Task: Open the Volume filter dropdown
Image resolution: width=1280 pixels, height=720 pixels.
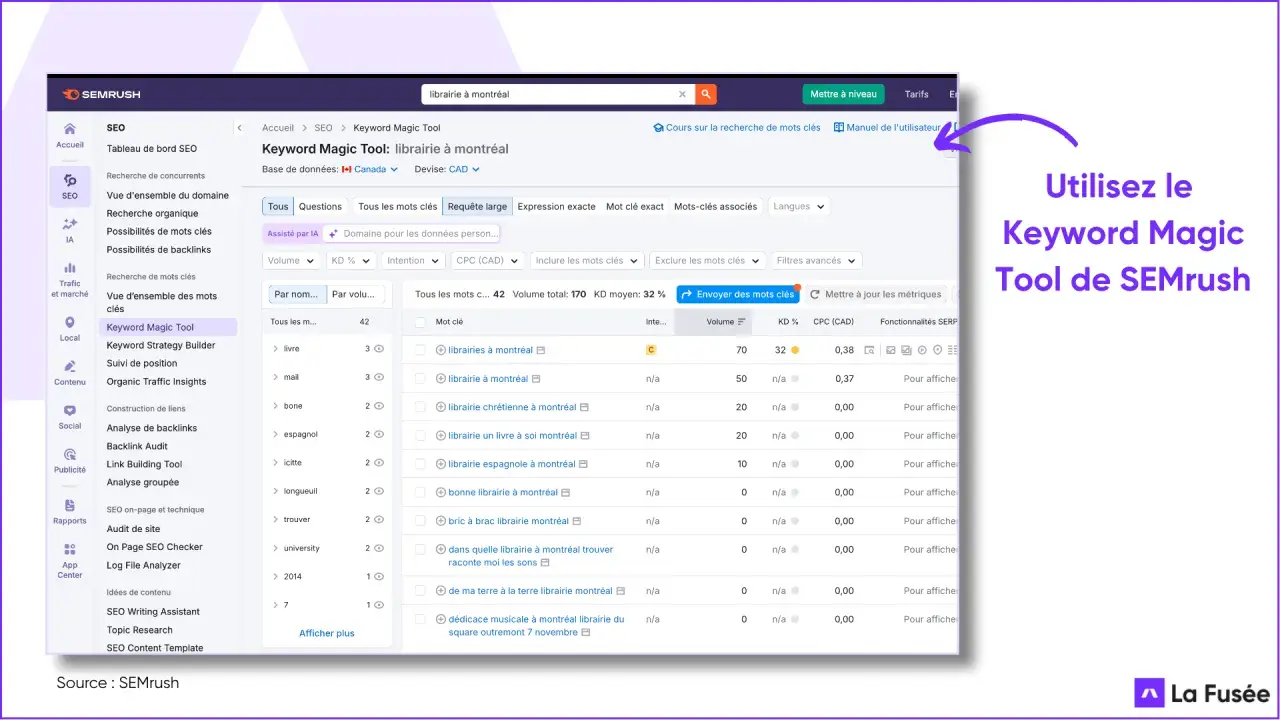Action: 291,260
